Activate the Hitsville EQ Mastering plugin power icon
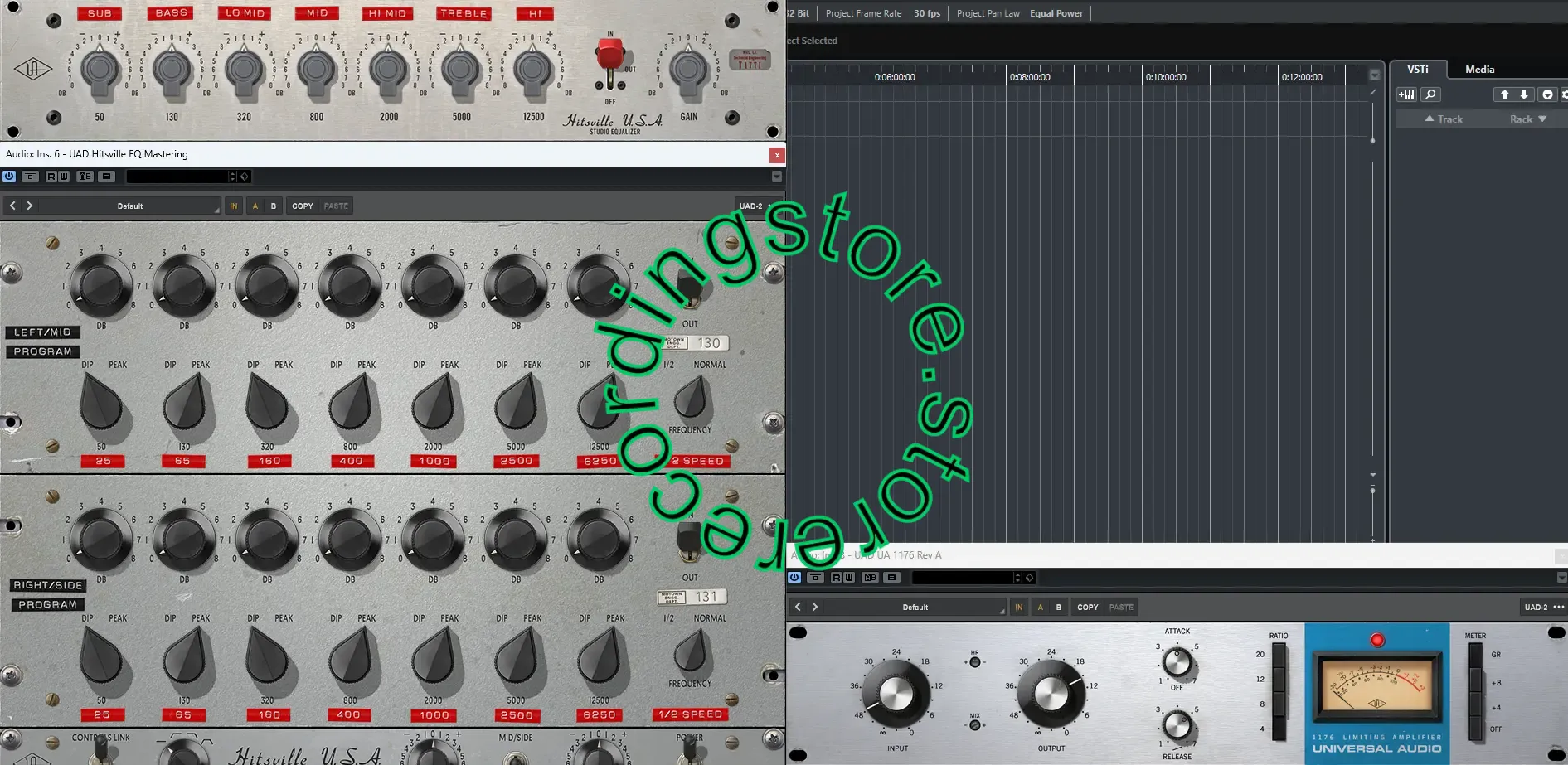 pyautogui.click(x=9, y=177)
